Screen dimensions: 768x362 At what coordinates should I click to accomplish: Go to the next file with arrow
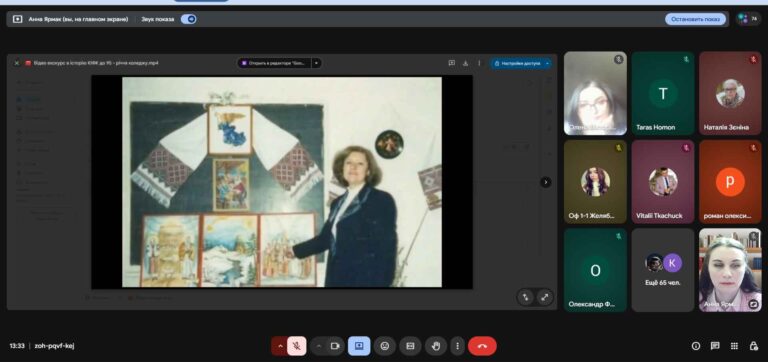[x=546, y=182]
